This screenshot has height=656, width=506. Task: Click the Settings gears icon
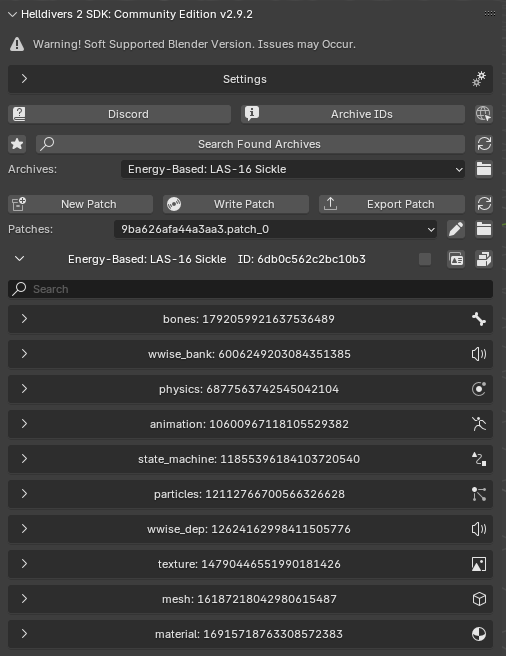click(x=479, y=79)
